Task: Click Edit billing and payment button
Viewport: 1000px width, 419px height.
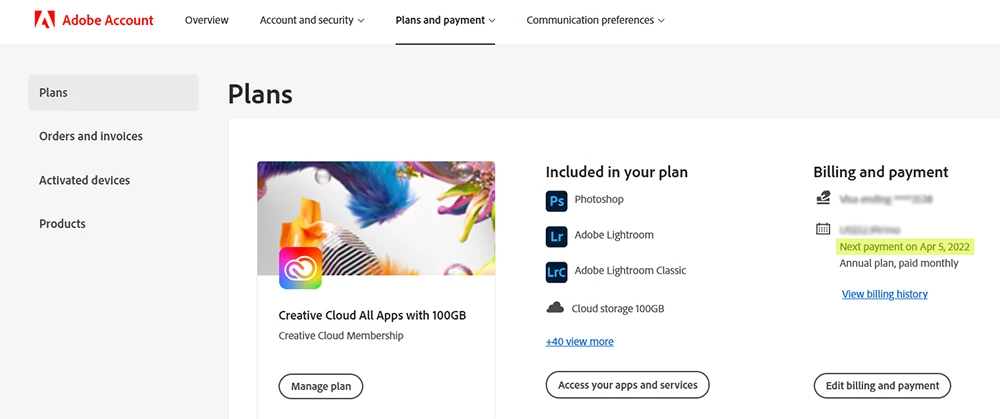Action: 882,386
